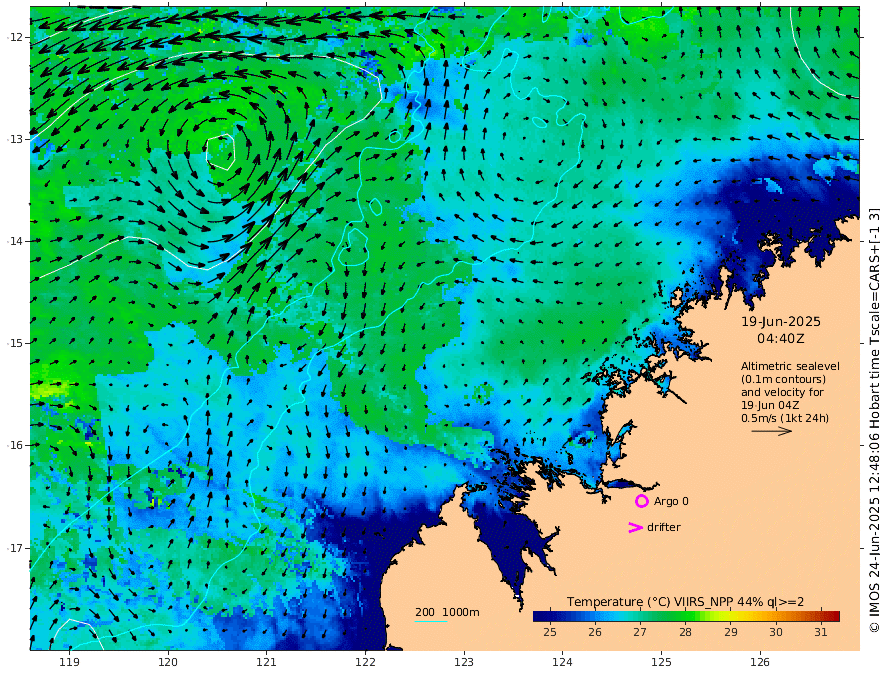
Task: Click the 0.5m/s velocity scale arrow
Action: 772,431
